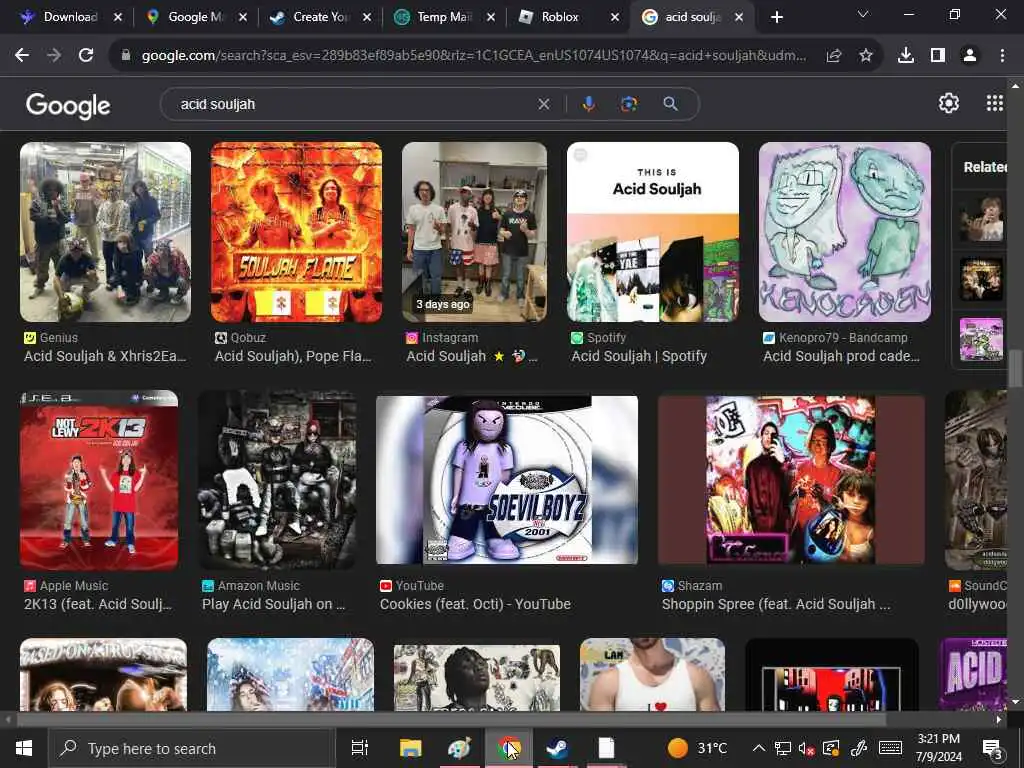The height and width of the screenshot is (768, 1024).
Task: Open the Kenopro79 Bandcamp cartoon artwork
Action: pos(844,232)
